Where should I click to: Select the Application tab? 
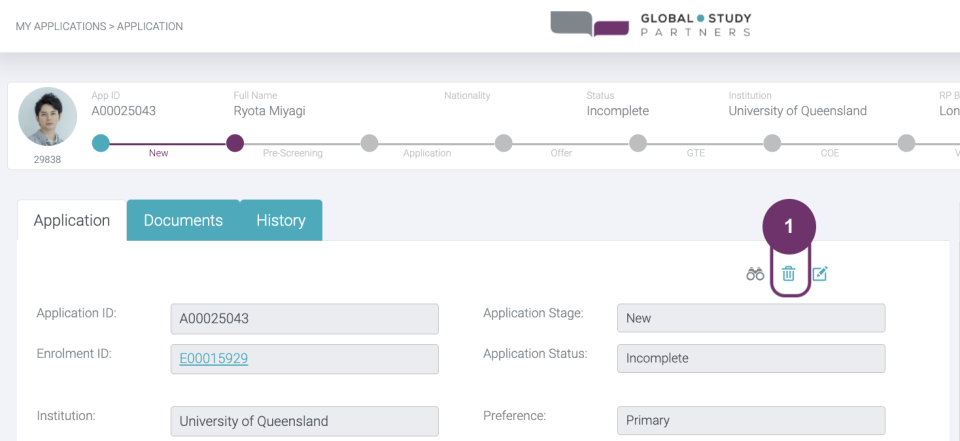click(x=72, y=220)
